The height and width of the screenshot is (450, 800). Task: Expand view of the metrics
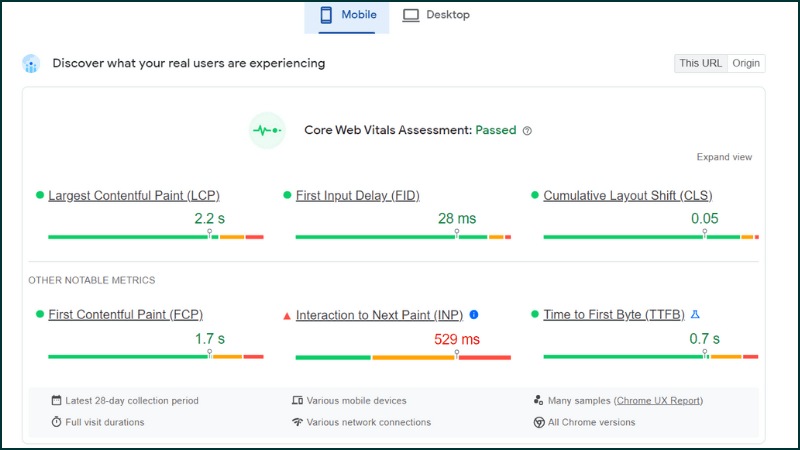(x=724, y=157)
